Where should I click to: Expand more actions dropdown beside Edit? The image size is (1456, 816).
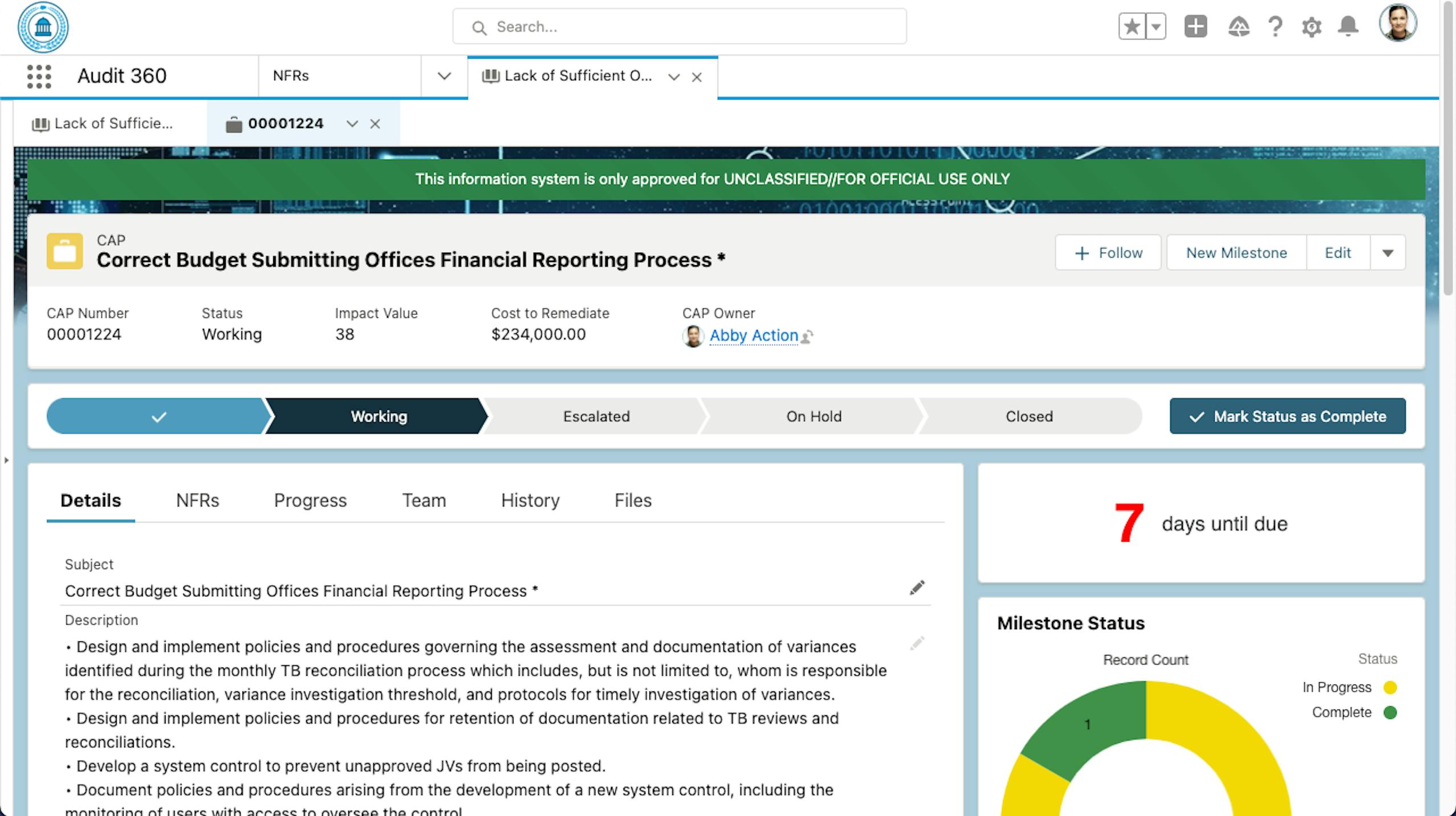[x=1388, y=253]
